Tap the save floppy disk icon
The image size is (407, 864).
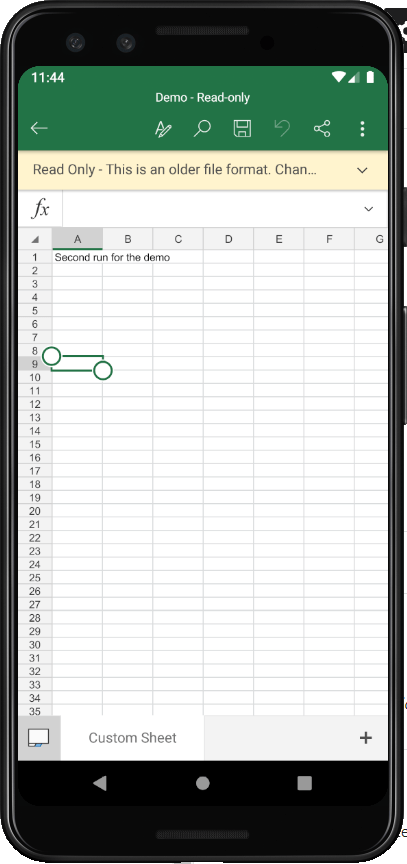tap(242, 128)
